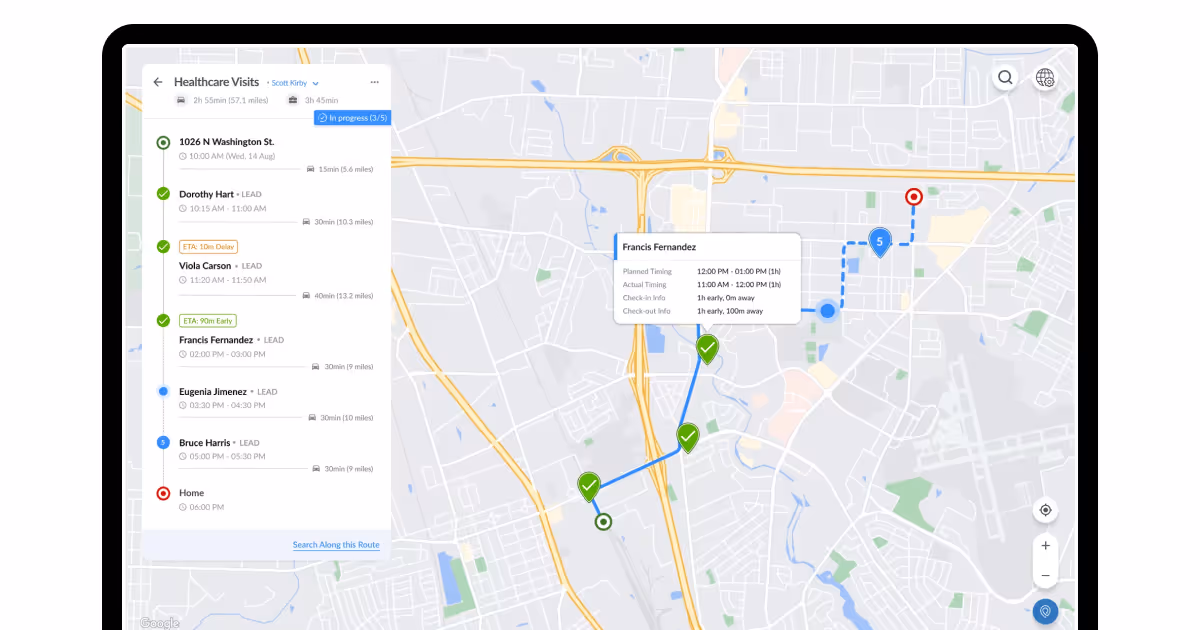Open the three-dot more options menu
This screenshot has width=1200, height=630.
[374, 82]
